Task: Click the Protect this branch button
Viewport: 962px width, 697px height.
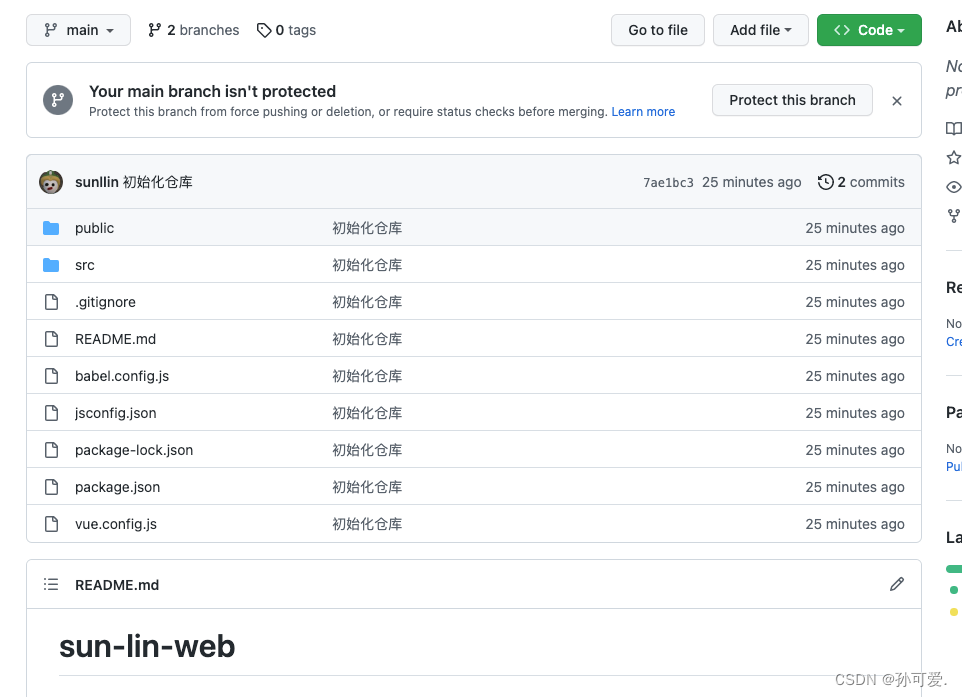Action: click(x=792, y=100)
